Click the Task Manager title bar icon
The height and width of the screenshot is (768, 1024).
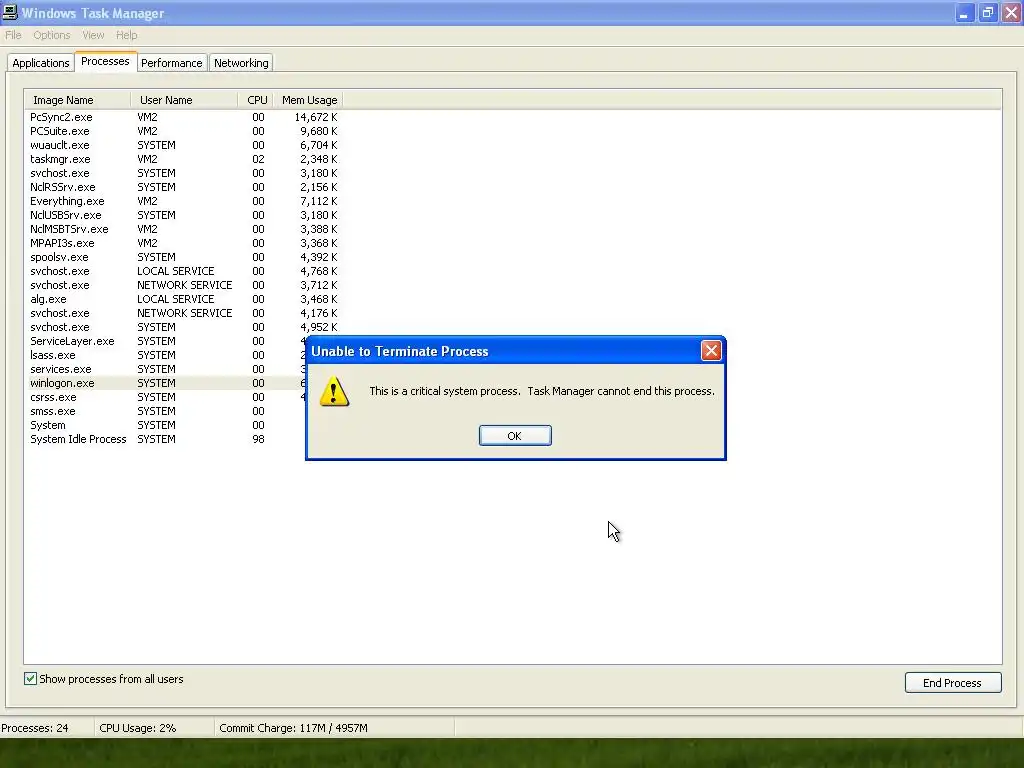[x=10, y=12]
